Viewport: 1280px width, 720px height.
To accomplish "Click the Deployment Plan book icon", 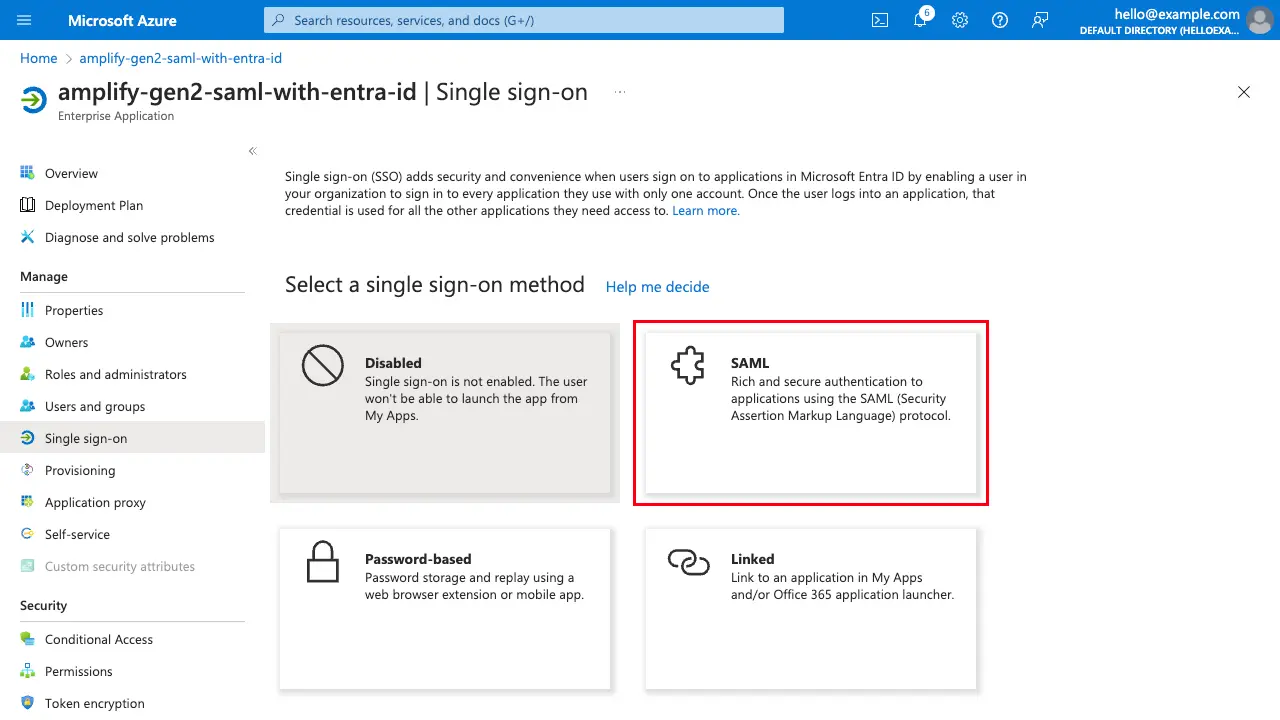I will click(28, 205).
